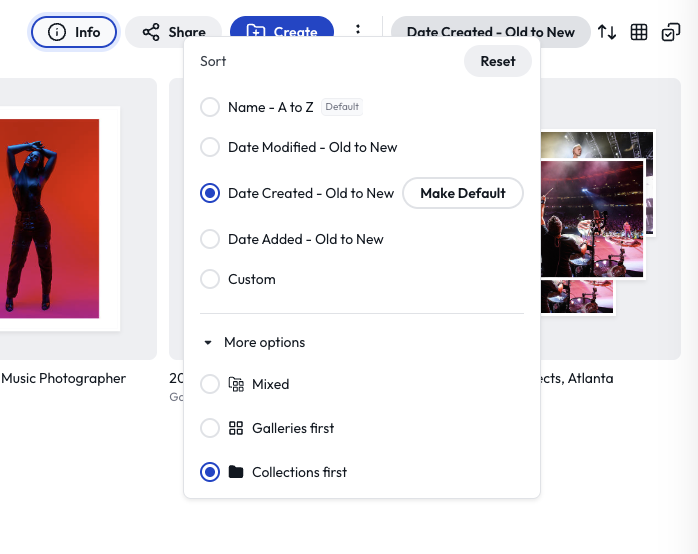Select the Mixed ordering radio
Image resolution: width=698 pixels, height=554 pixels.
point(210,384)
